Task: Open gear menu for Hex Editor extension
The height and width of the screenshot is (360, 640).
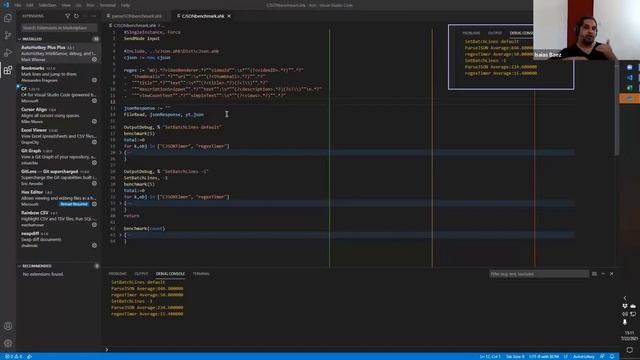Action: (x=94, y=204)
